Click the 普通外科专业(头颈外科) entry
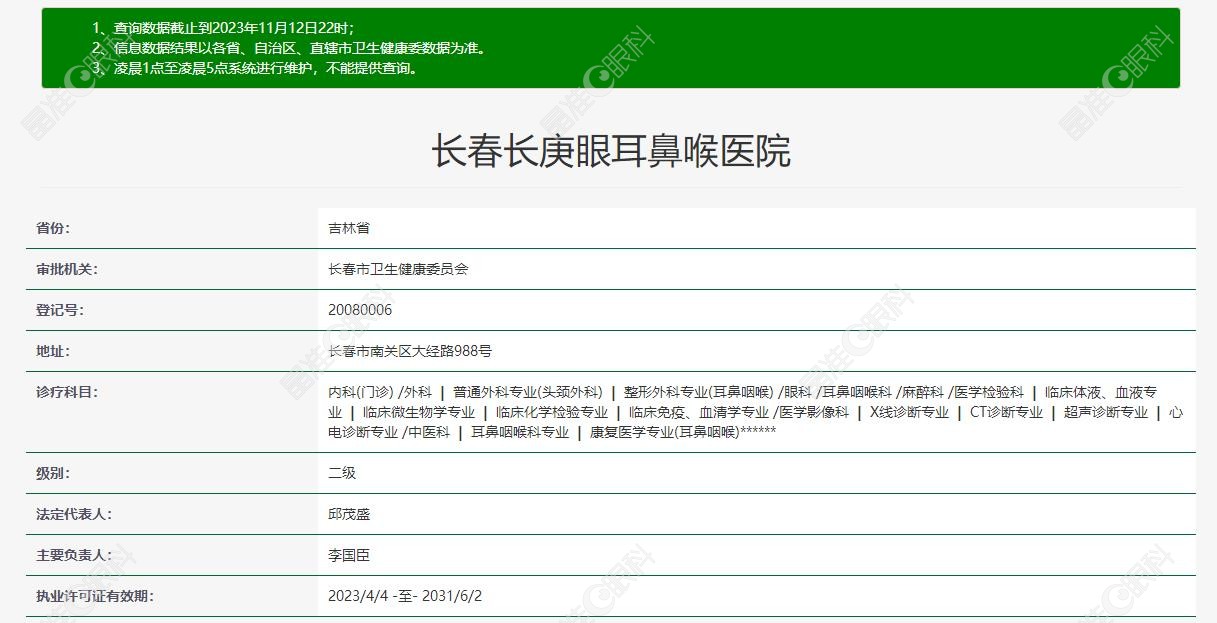The height and width of the screenshot is (623, 1217). pyautogui.click(x=527, y=392)
